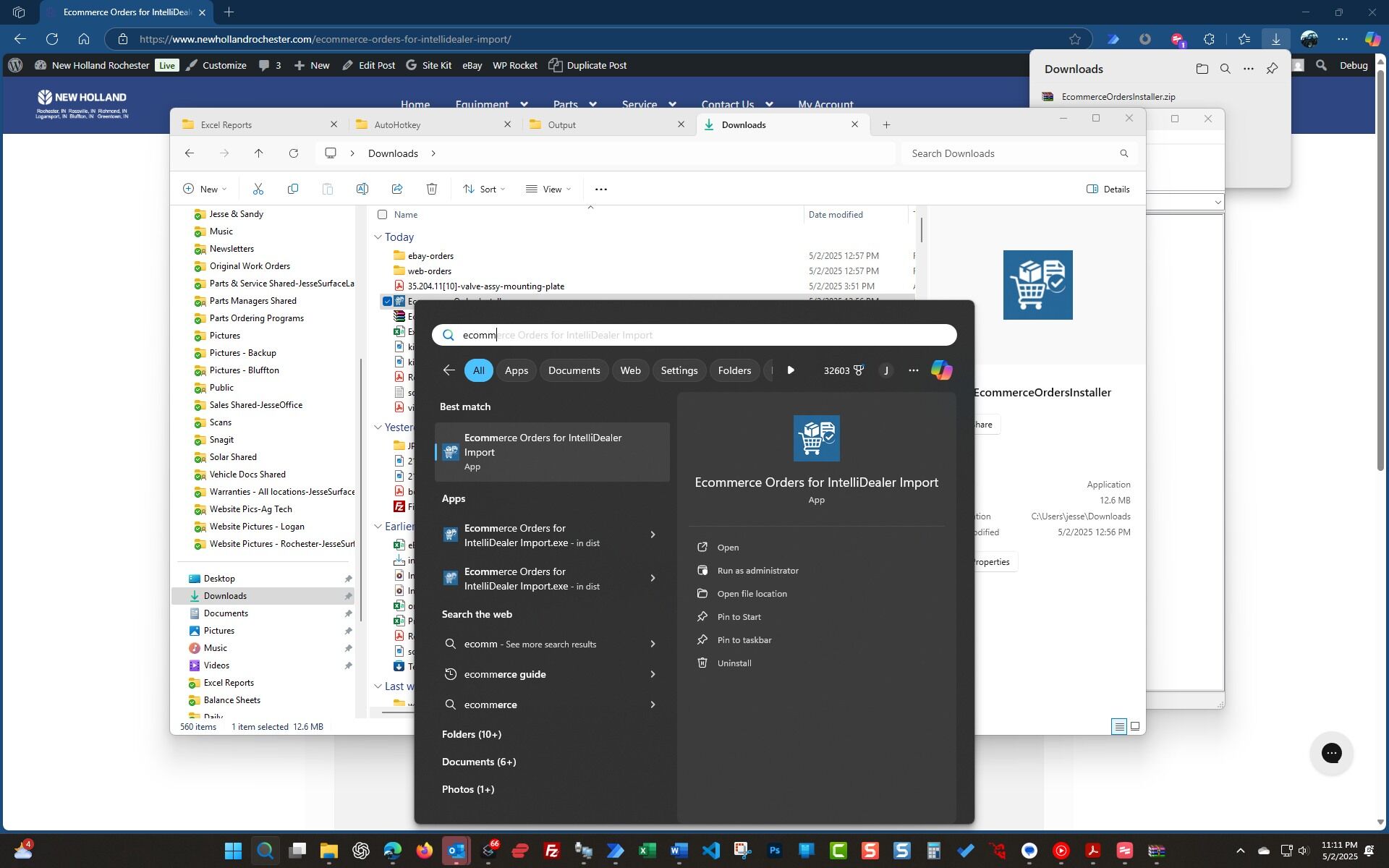Click the Delete trash icon in Explorer toolbar
Viewport: 1389px width, 868px height.
point(432,190)
